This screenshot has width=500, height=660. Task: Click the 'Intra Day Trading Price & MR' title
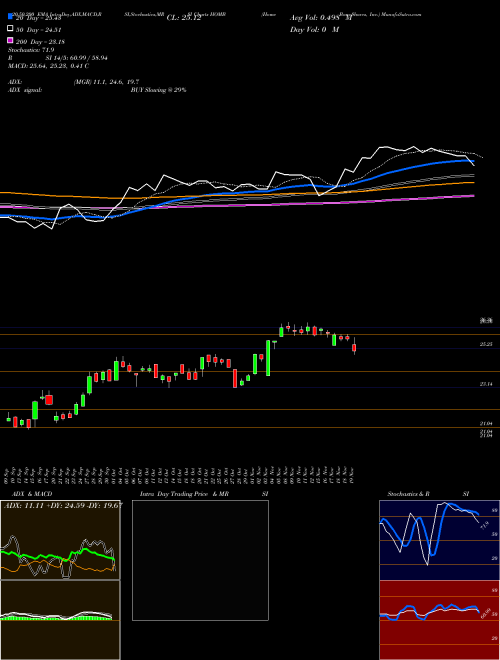184,494
